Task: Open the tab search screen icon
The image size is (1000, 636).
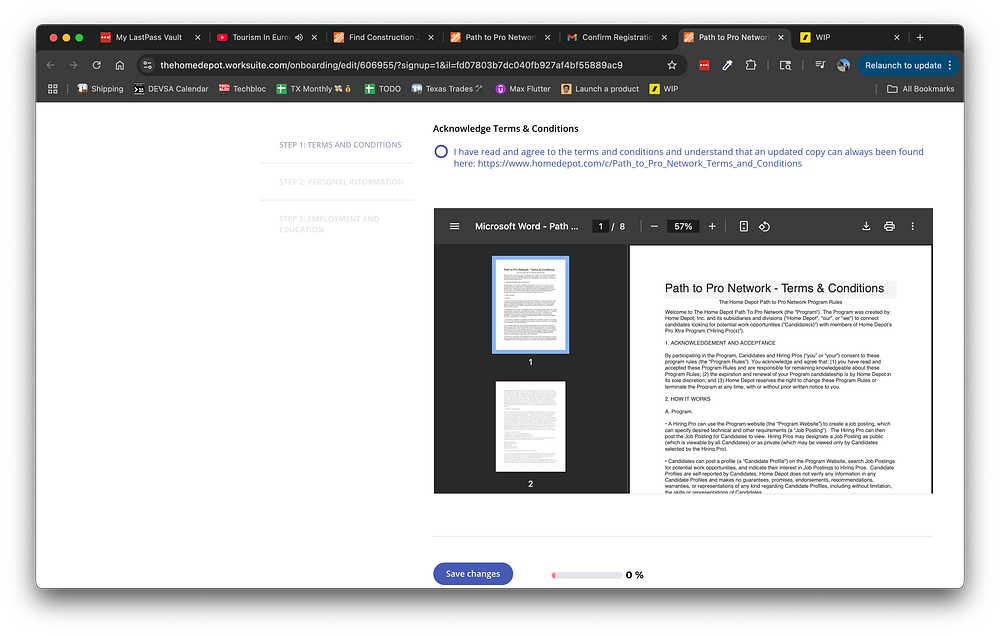Action: coord(785,65)
